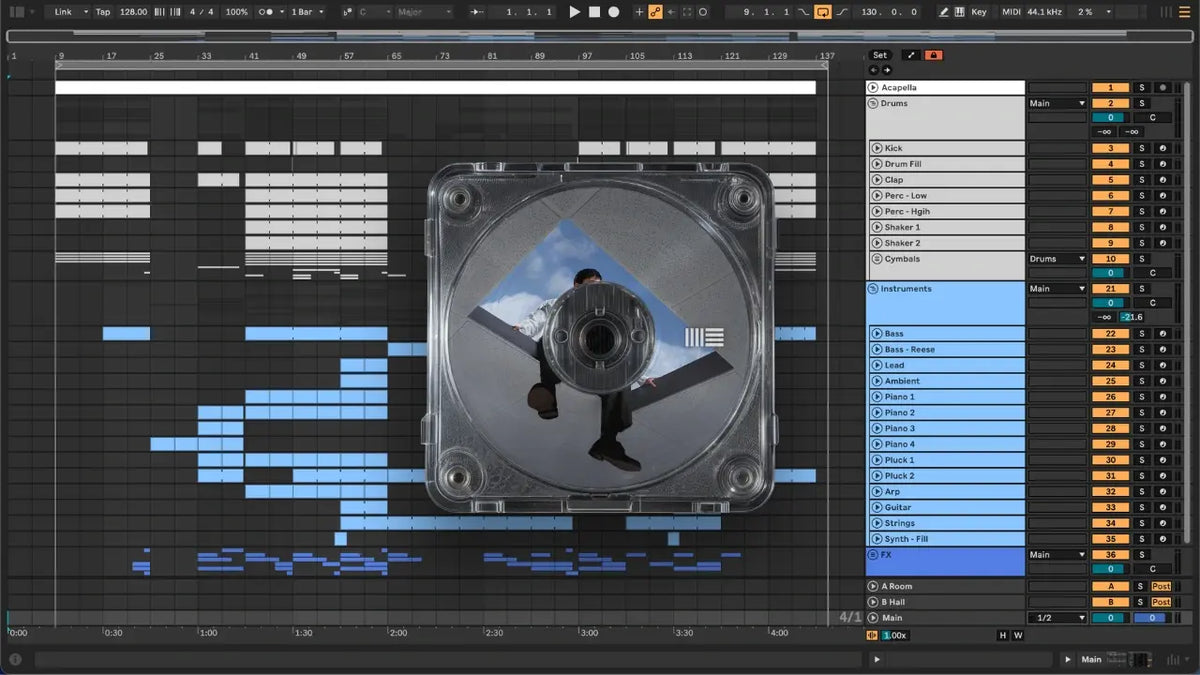Toggle the Key map mode switch
1200x675 pixels.
click(978, 12)
